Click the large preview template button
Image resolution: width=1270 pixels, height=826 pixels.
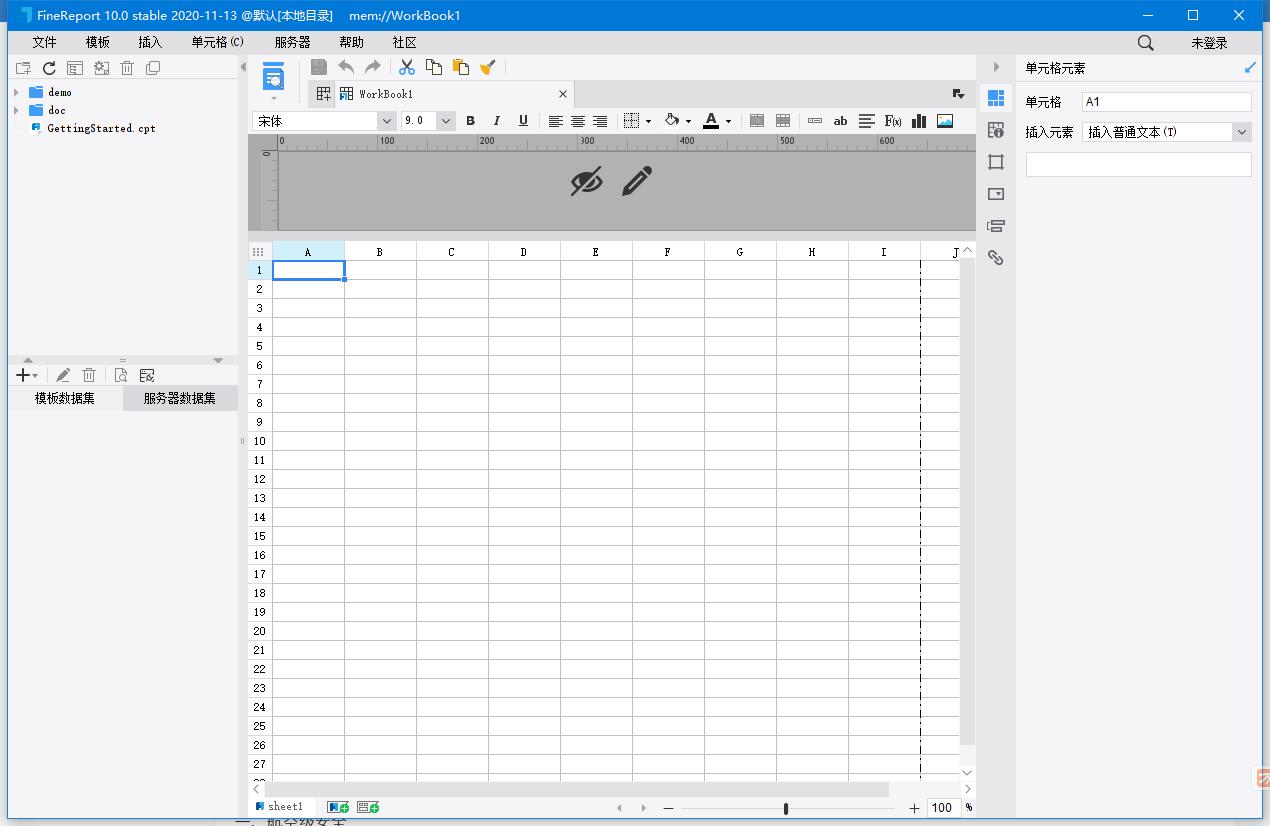273,76
